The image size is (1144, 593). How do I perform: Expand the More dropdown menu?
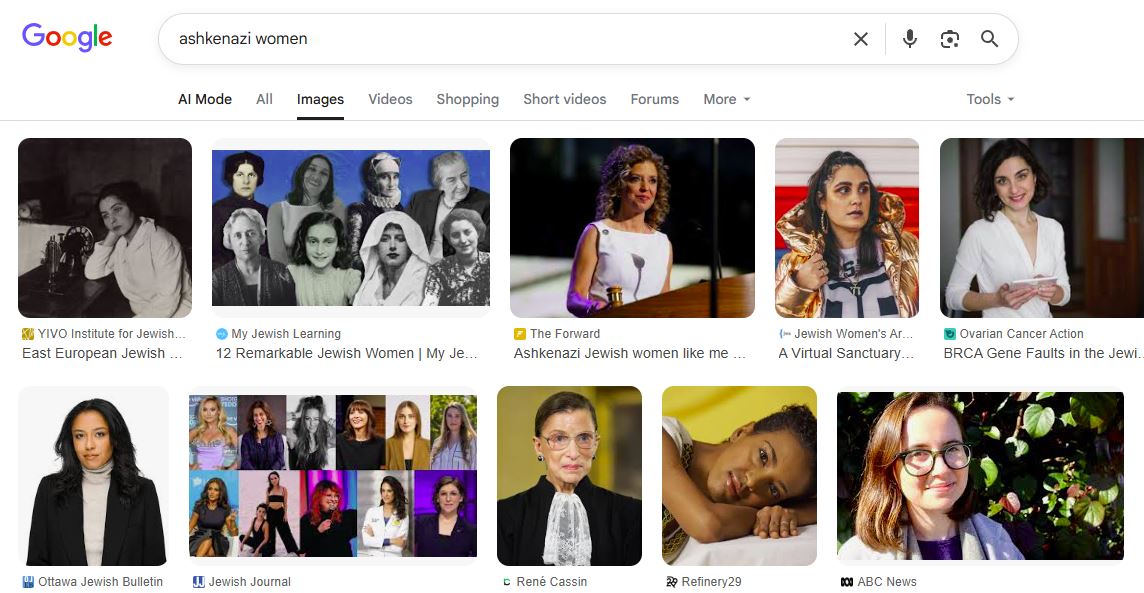point(727,99)
